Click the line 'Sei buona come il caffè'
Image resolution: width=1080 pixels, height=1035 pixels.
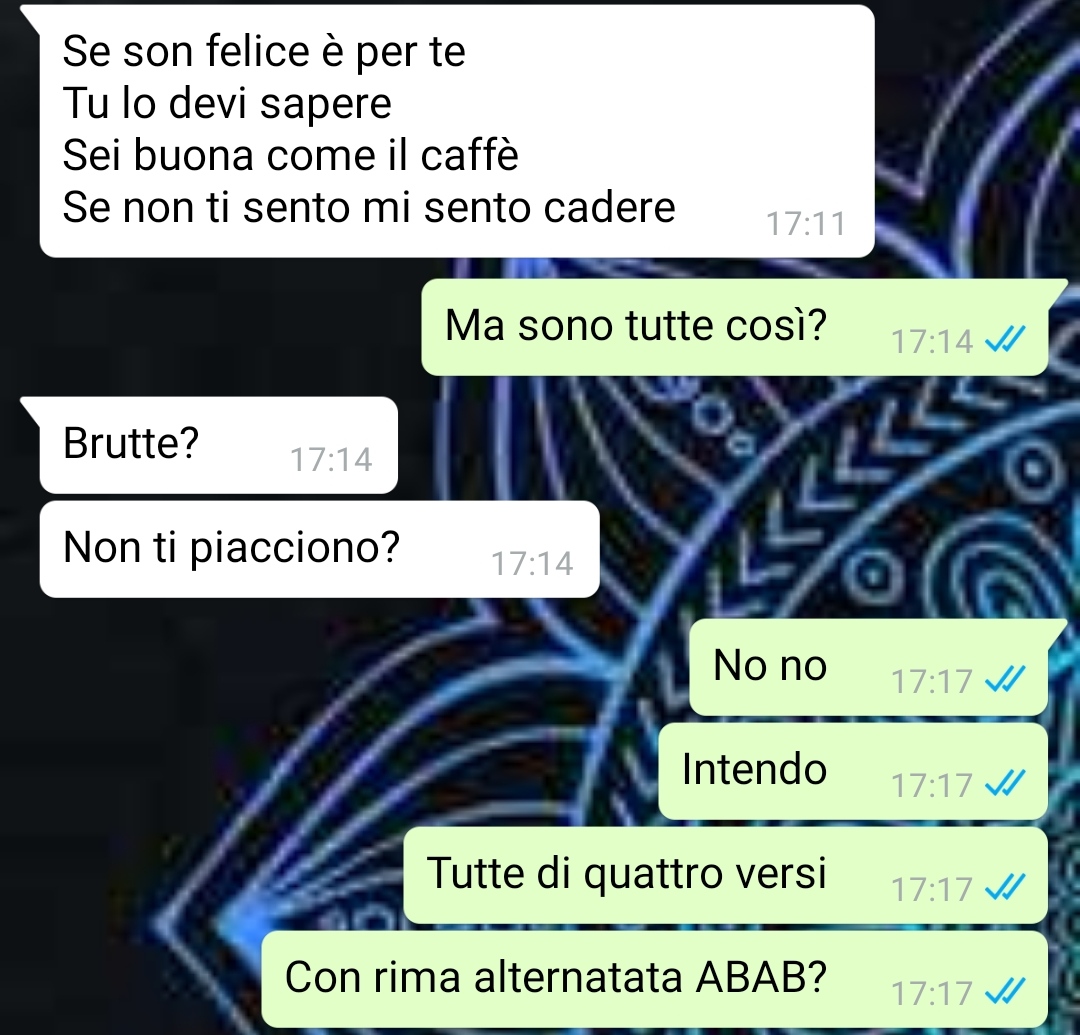(290, 155)
